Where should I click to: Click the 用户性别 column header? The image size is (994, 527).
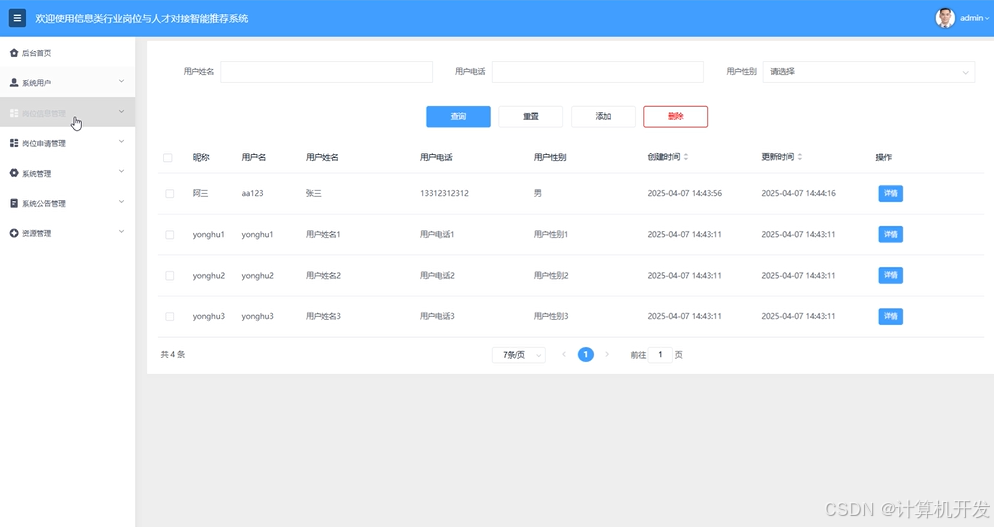coord(550,157)
